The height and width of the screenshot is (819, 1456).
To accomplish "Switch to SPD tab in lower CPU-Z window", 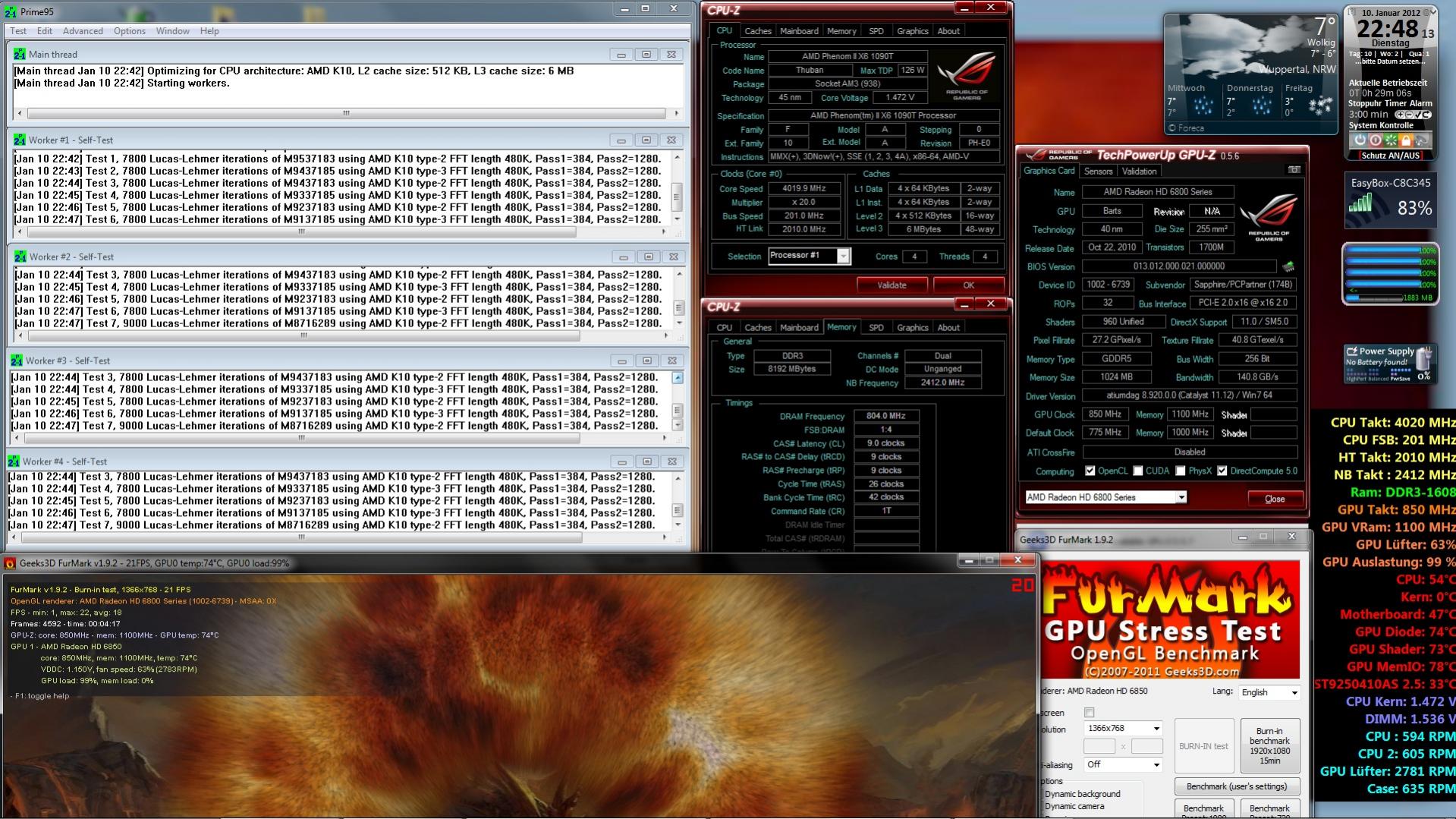I will (x=876, y=328).
